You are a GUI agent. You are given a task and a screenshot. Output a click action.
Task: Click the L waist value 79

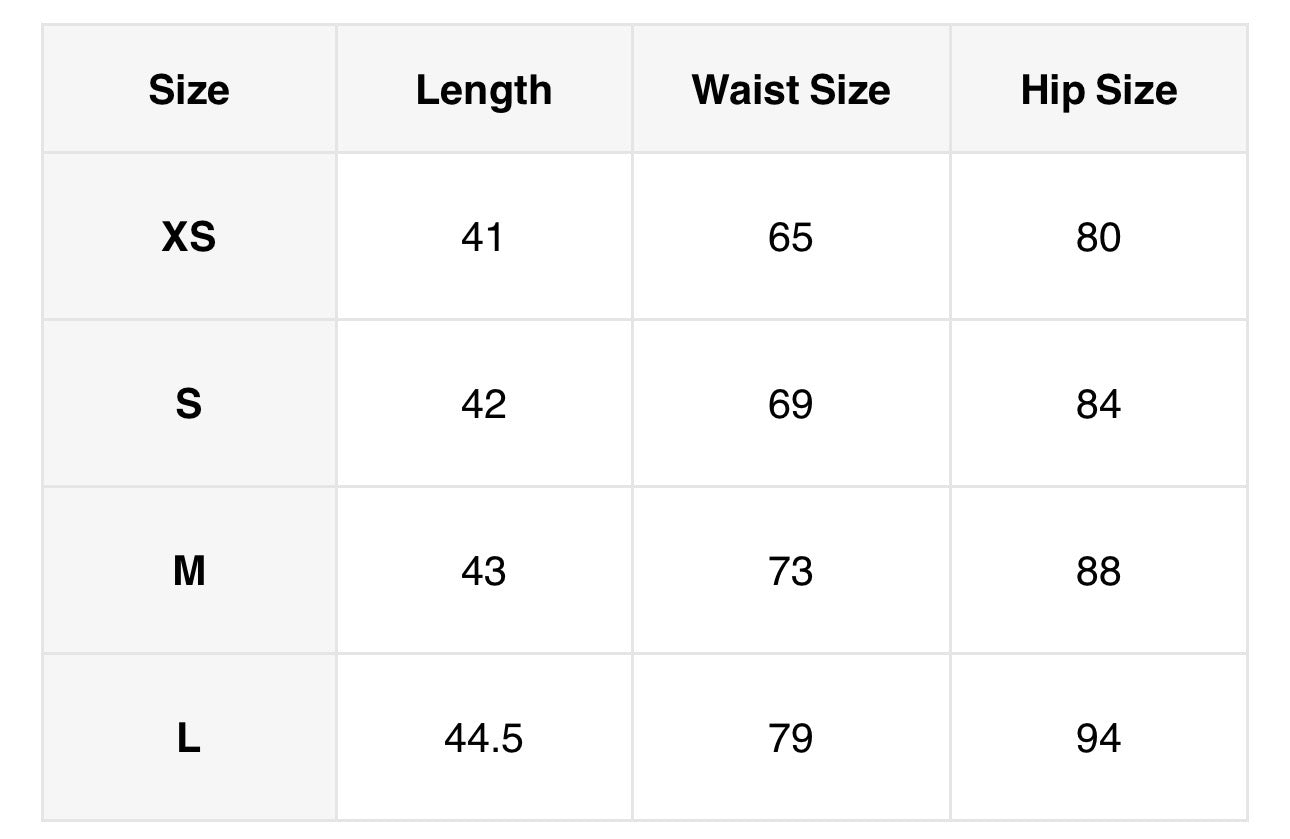[791, 739]
